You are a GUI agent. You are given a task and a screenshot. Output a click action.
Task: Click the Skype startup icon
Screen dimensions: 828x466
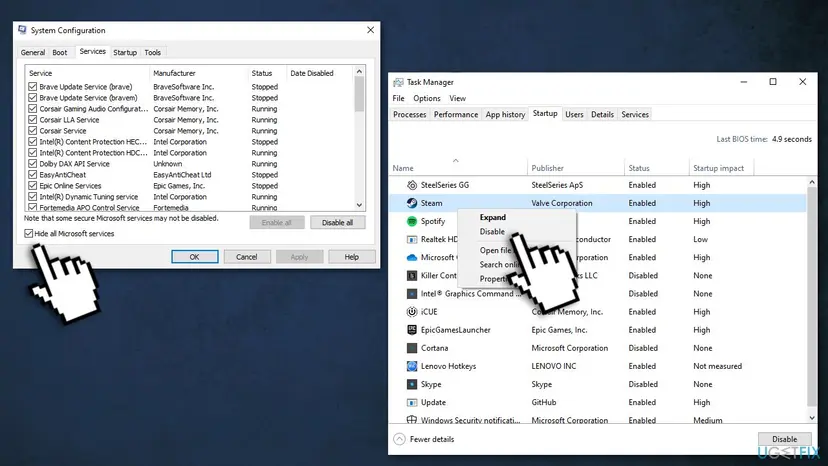click(x=412, y=384)
